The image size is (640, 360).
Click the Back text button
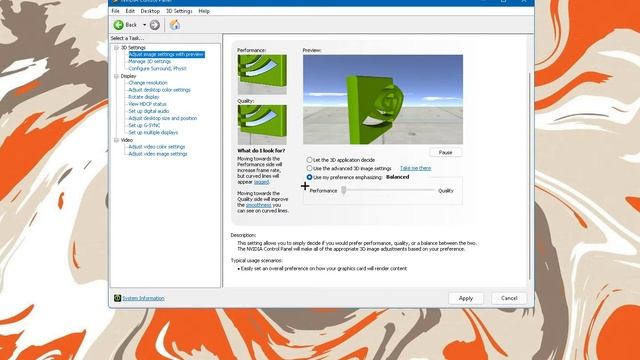click(131, 25)
